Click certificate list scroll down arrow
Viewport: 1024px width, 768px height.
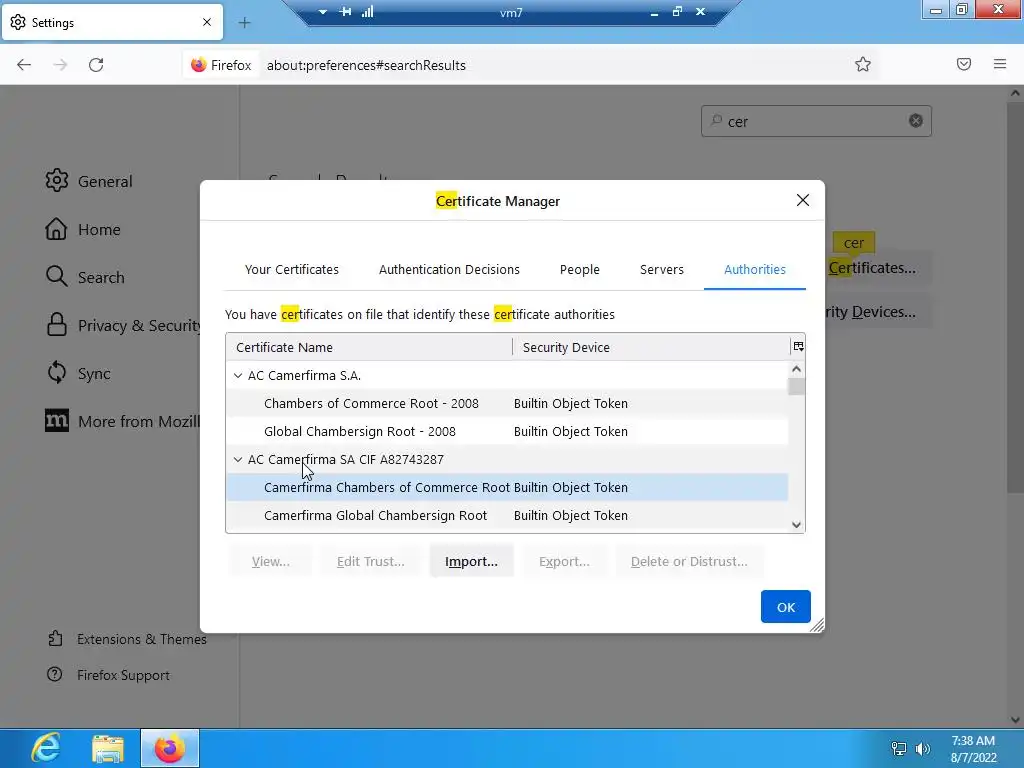click(796, 524)
